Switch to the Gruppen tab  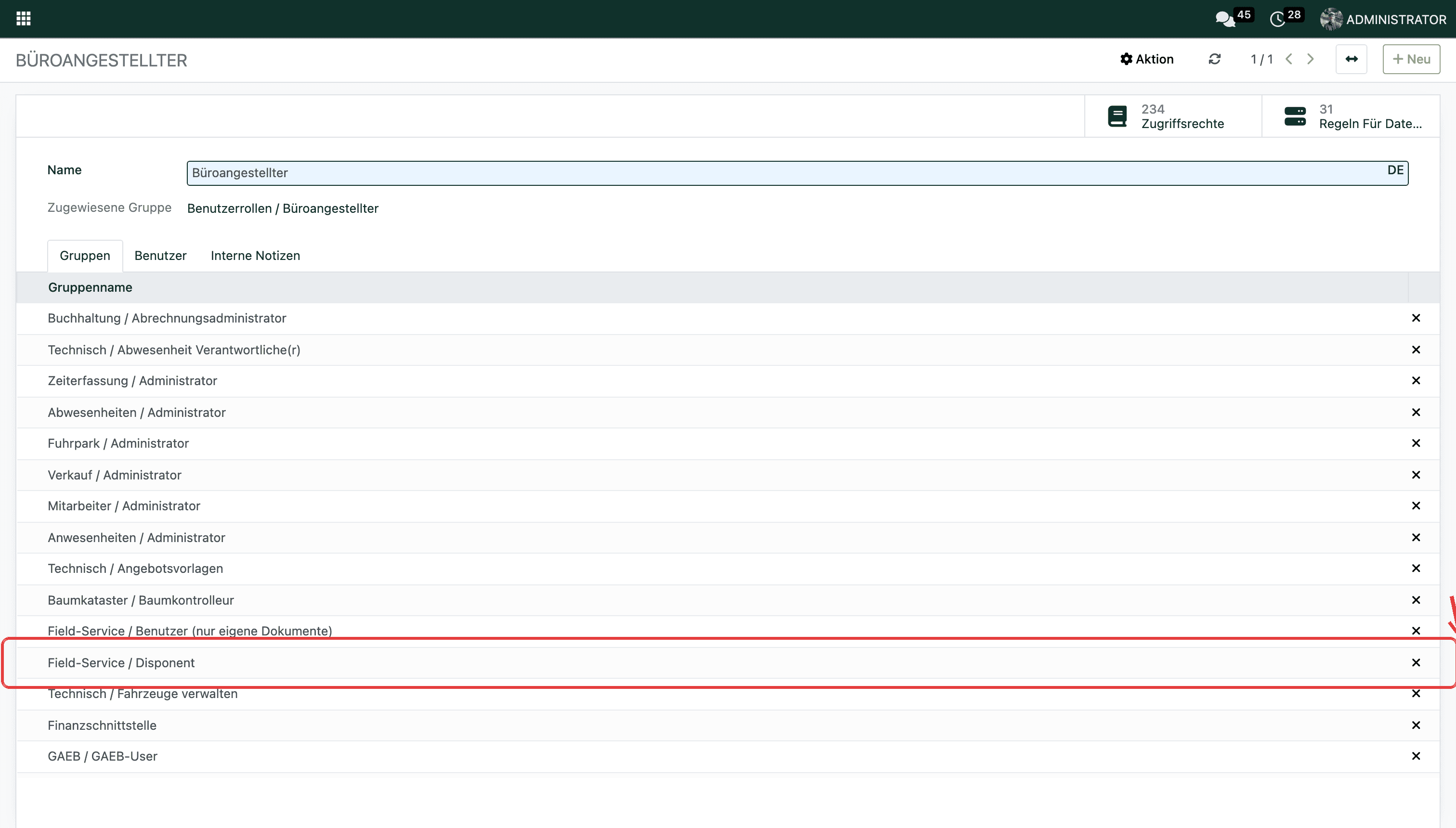click(x=85, y=255)
